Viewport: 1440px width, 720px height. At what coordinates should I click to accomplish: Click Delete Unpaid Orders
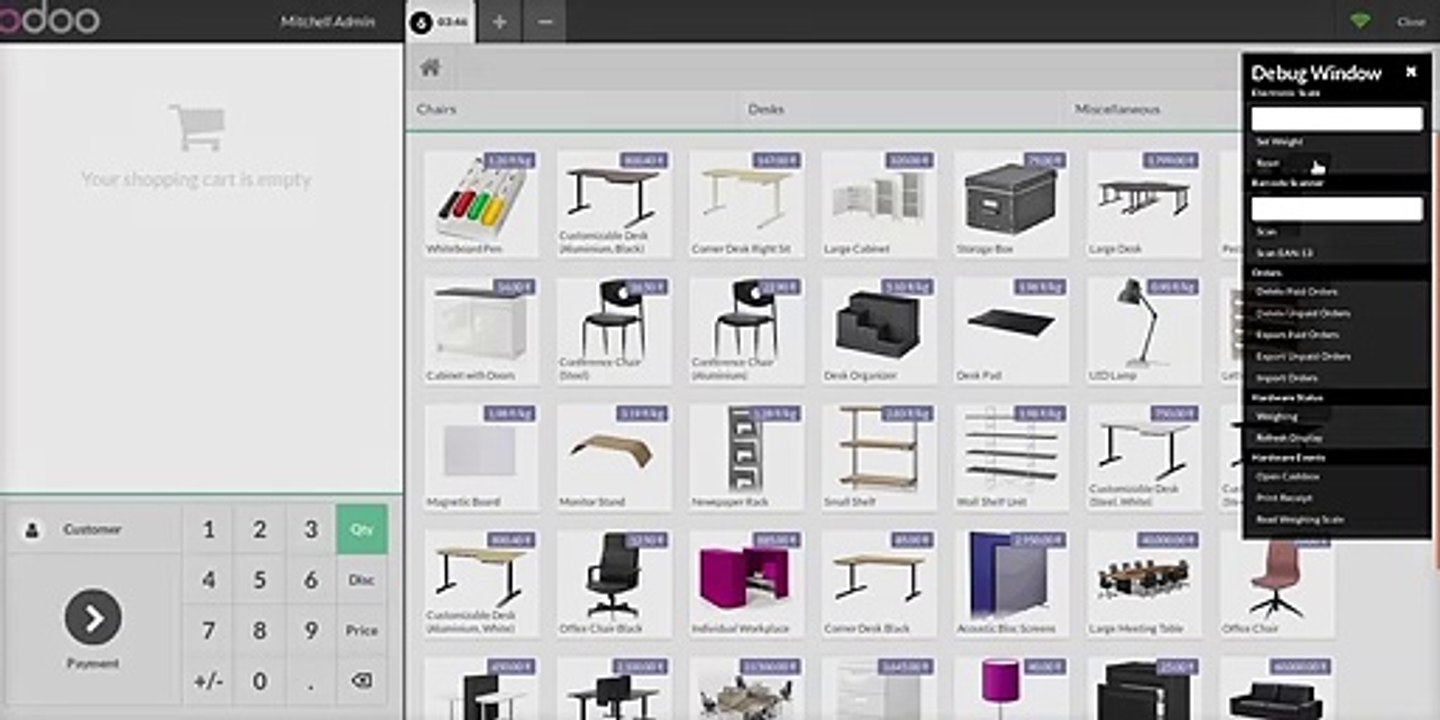[1303, 313]
